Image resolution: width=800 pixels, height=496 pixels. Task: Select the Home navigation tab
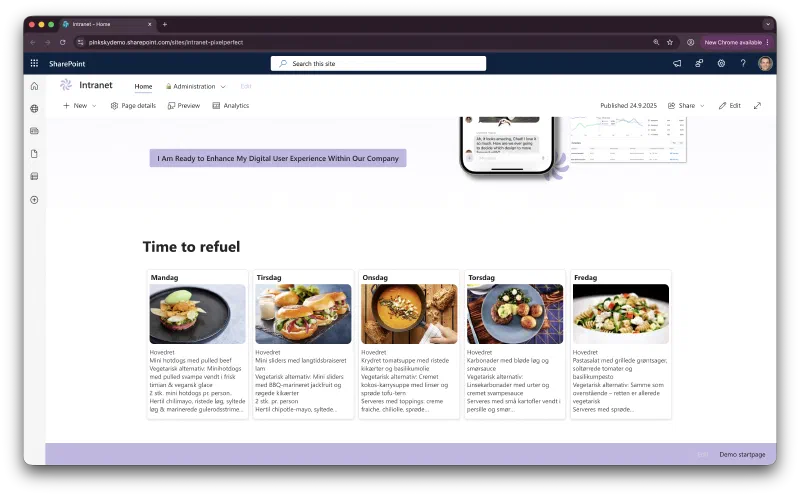[x=143, y=87]
